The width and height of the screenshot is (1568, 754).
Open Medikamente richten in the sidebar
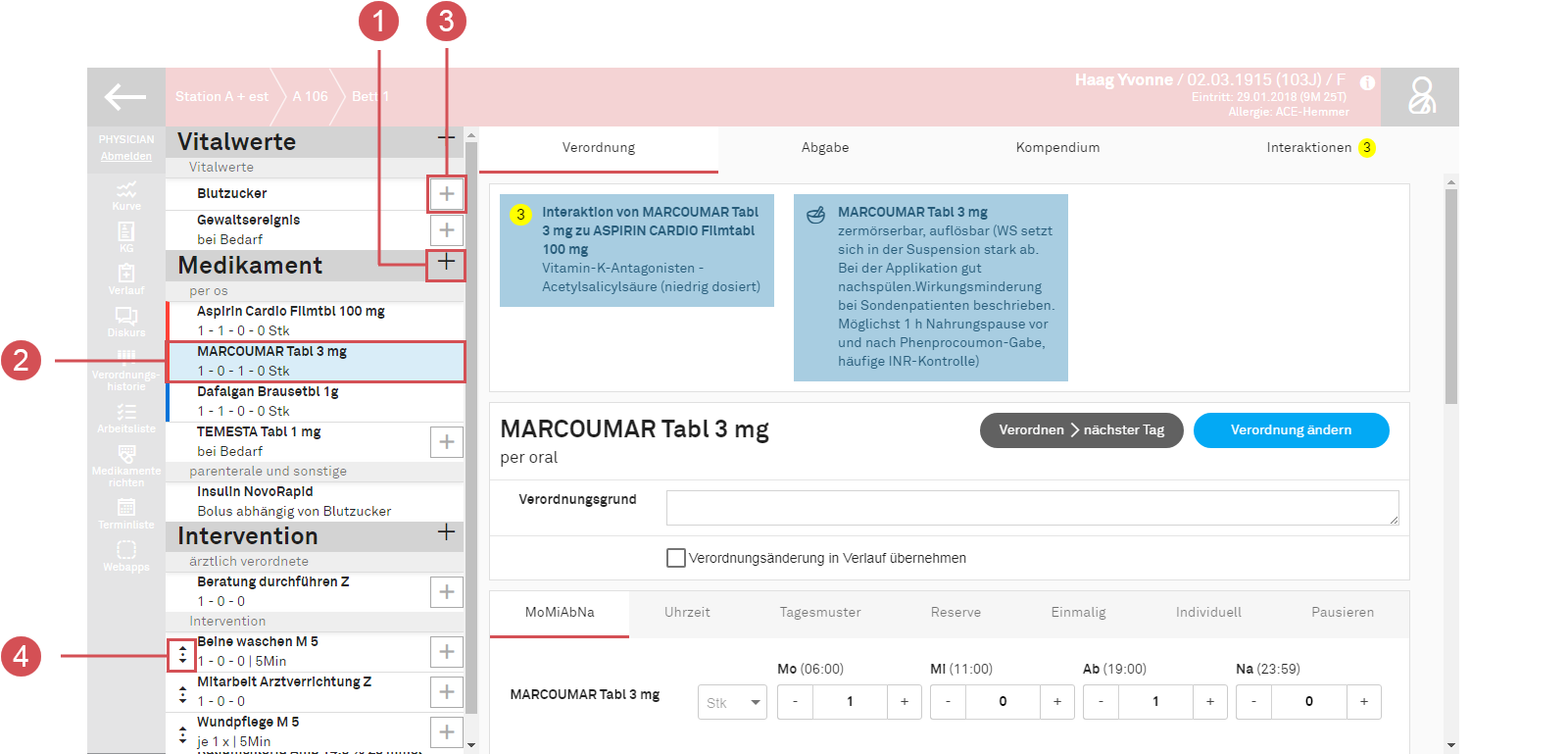[x=126, y=466]
